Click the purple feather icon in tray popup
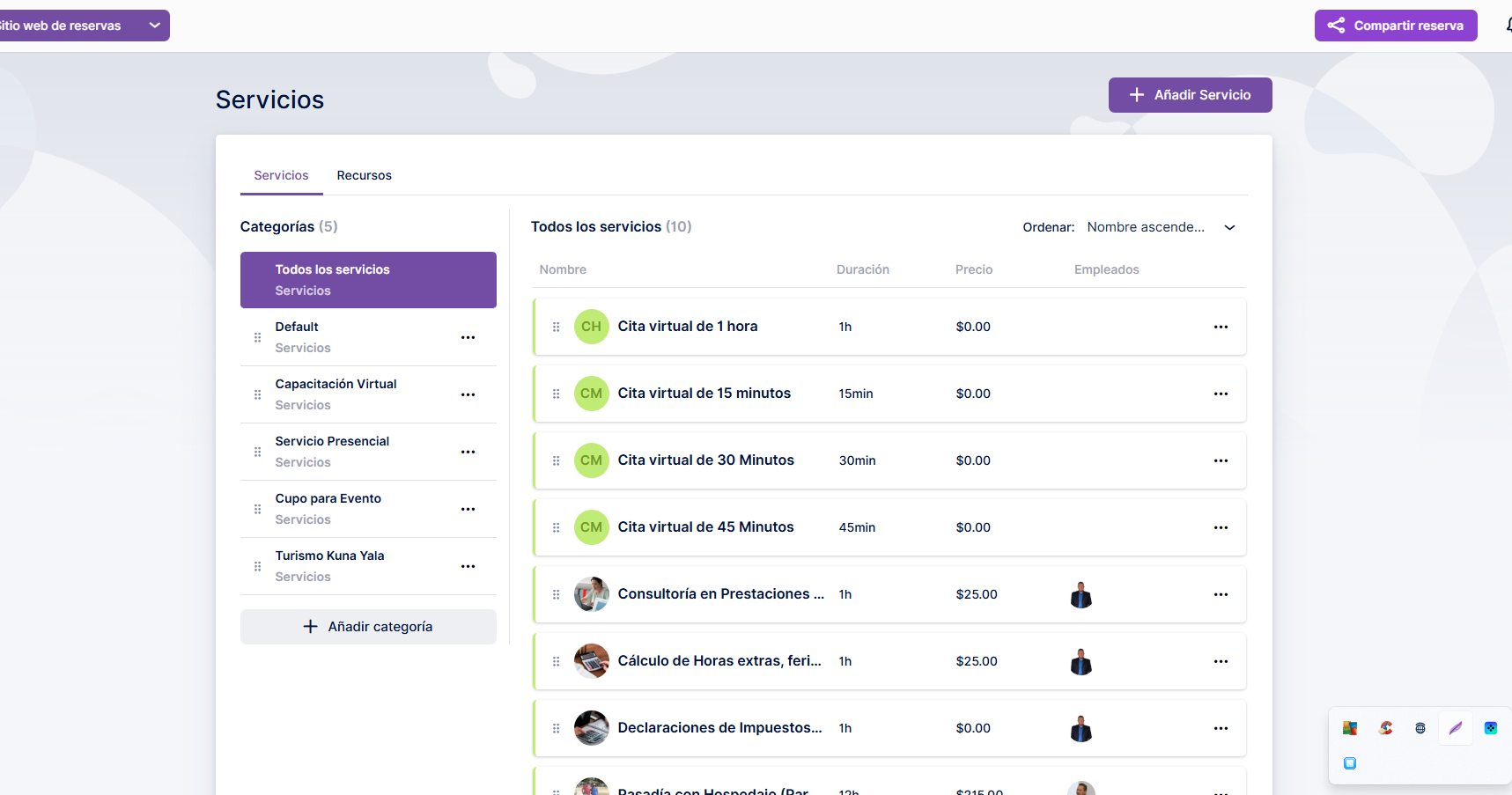1512x795 pixels. (1455, 728)
